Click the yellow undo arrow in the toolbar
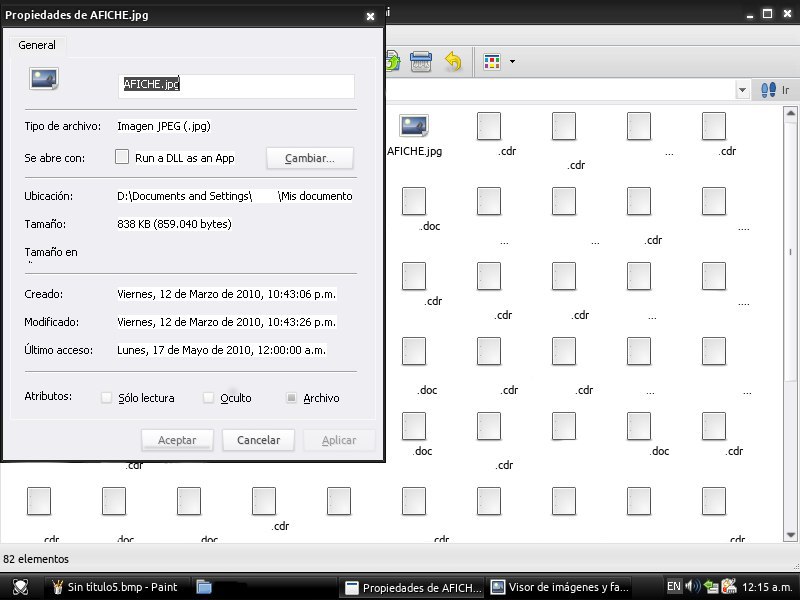This screenshot has width=800, height=600. click(x=453, y=61)
